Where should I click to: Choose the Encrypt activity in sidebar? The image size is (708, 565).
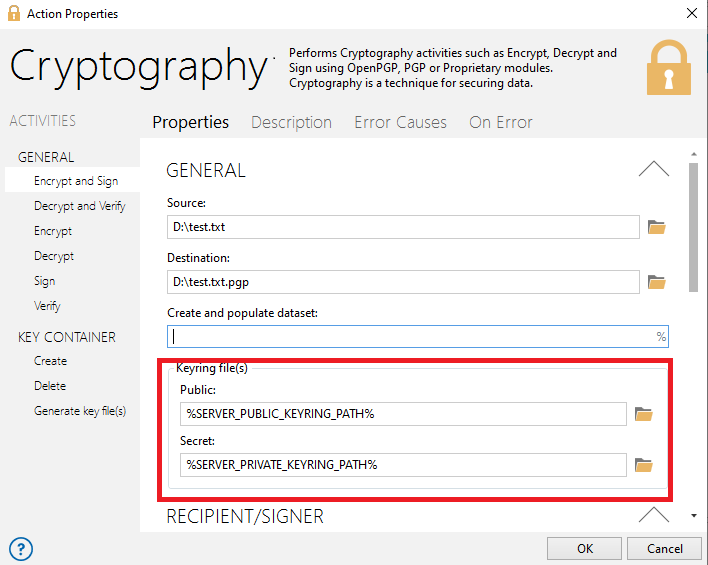[x=53, y=231]
